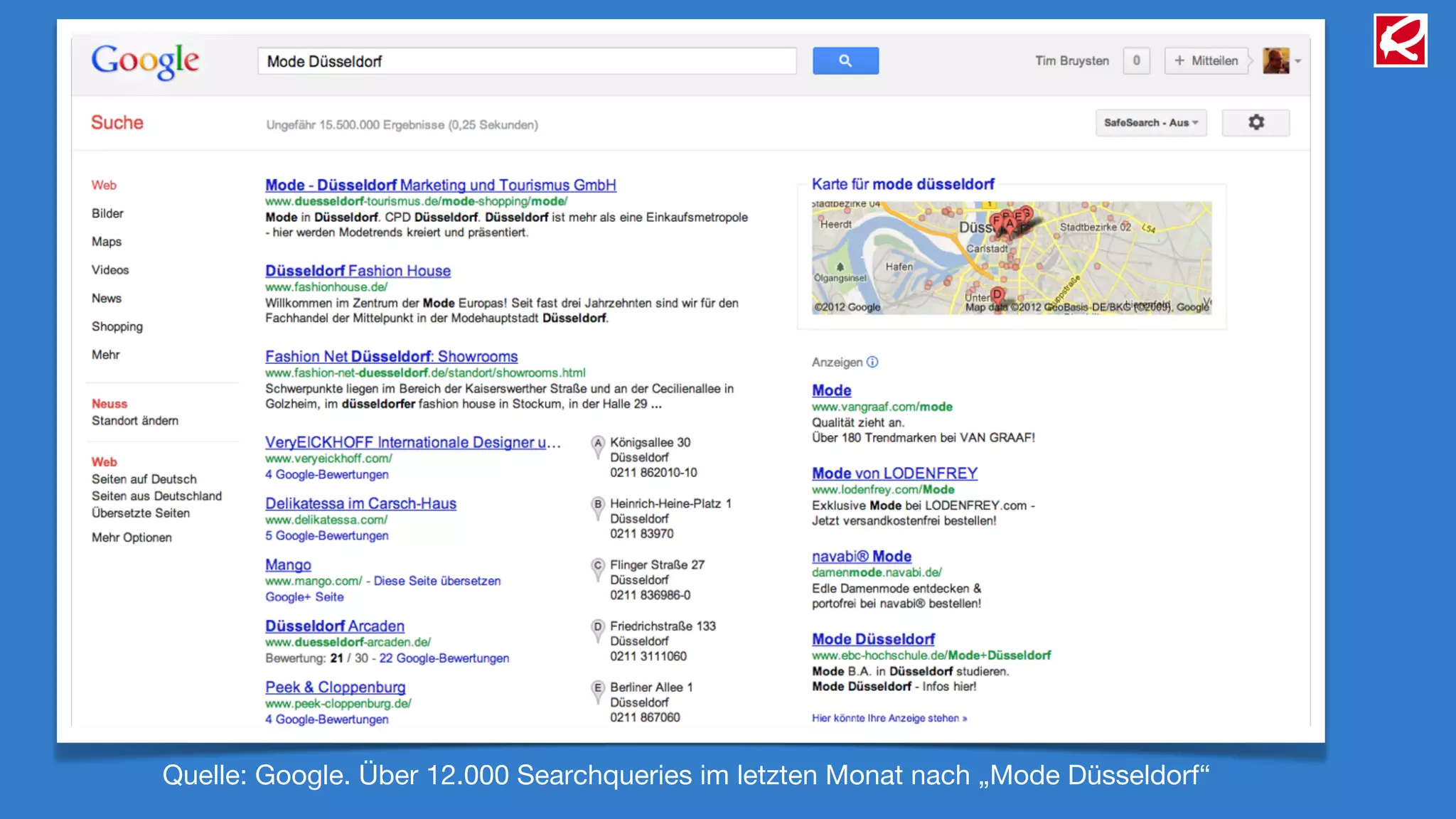Screen dimensions: 1456x819
Task: Click the red Suche heading
Action: point(117,122)
